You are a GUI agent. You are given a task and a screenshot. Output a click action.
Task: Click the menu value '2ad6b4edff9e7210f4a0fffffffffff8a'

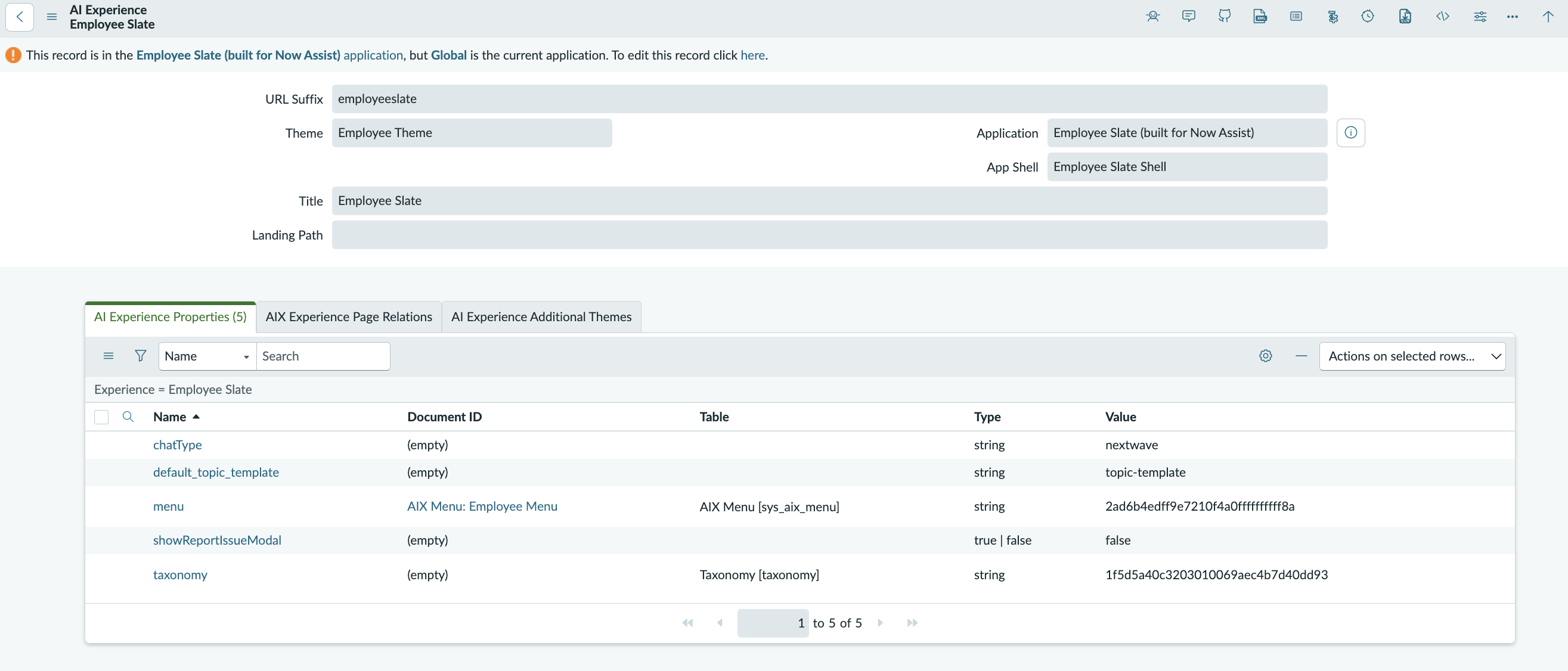coord(1200,506)
